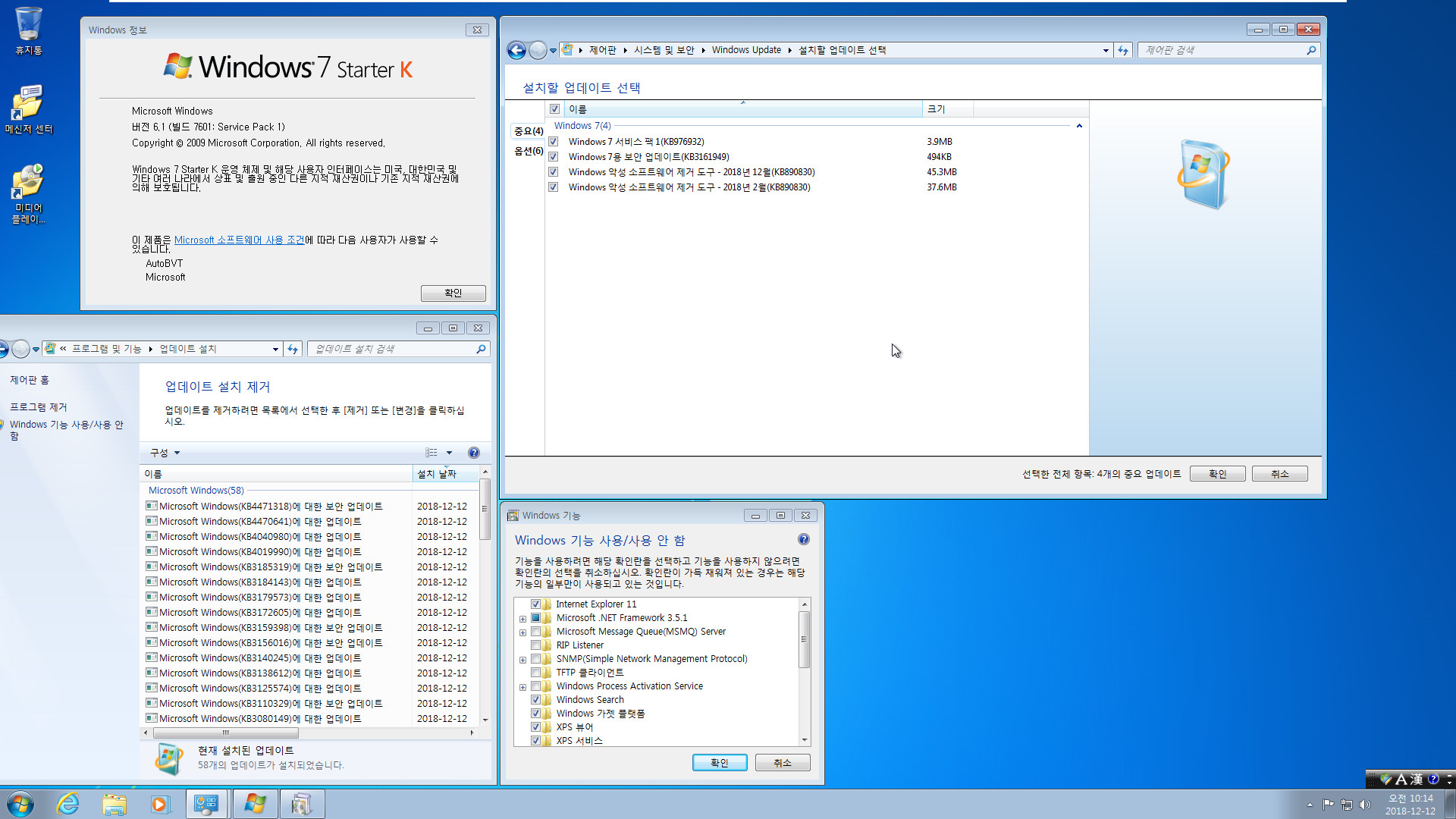Open the organize dropdown menu
This screenshot has height=819, width=1456.
point(165,453)
